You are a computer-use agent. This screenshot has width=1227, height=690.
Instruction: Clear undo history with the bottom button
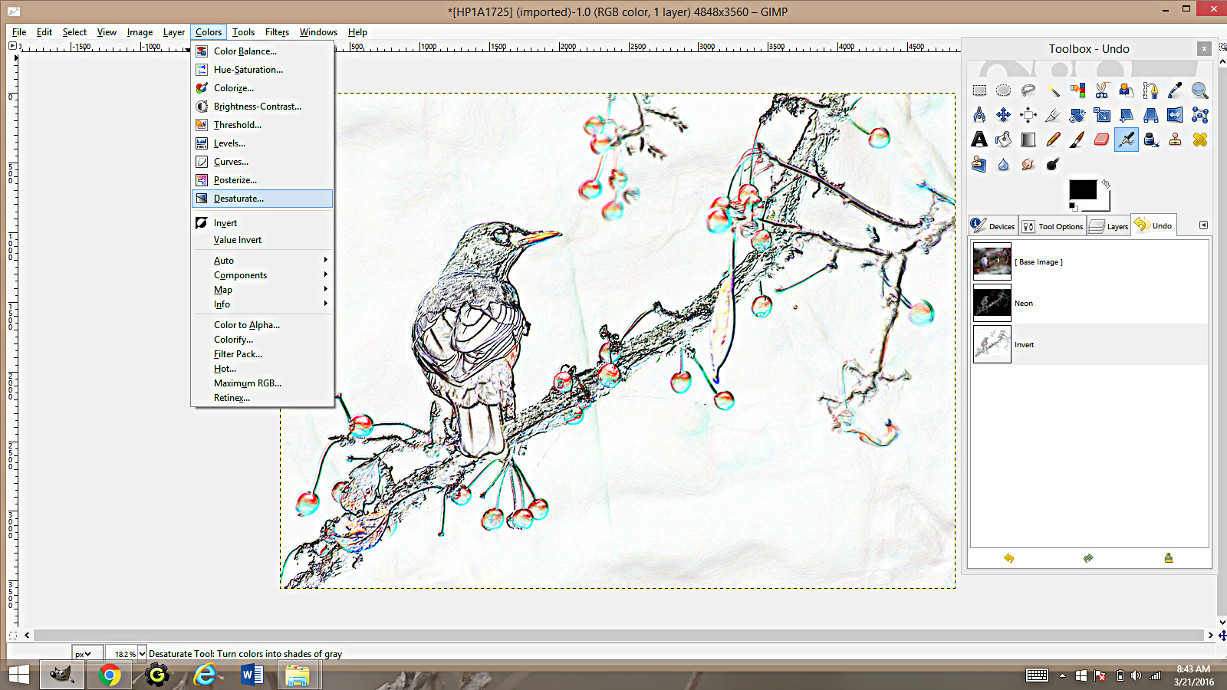1168,558
